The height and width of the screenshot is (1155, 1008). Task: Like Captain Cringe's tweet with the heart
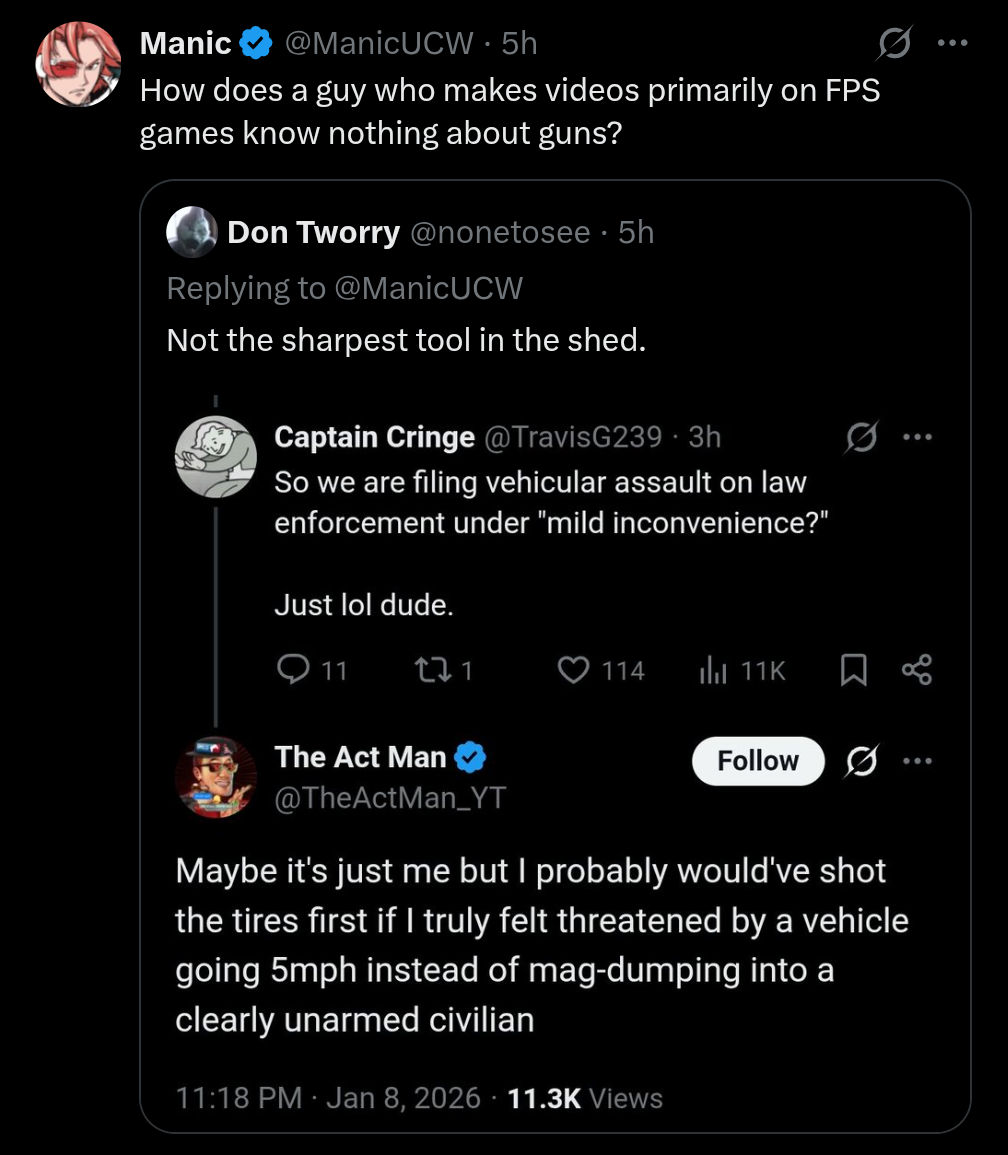[x=573, y=670]
